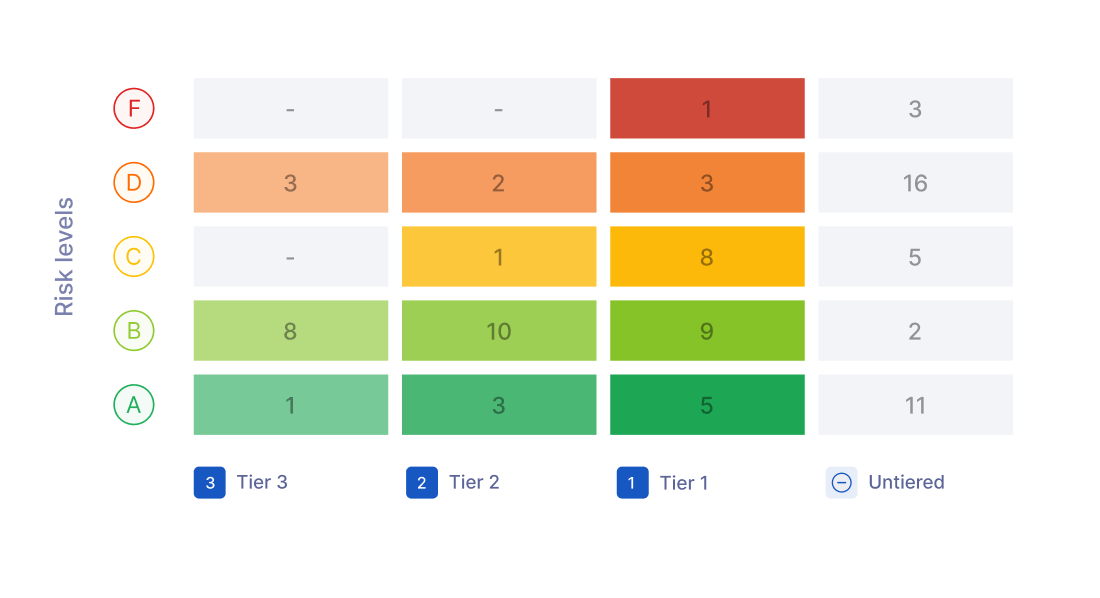Open the B risk Tier 1 cell showing 9
The image size is (1100, 598).
coord(707,331)
